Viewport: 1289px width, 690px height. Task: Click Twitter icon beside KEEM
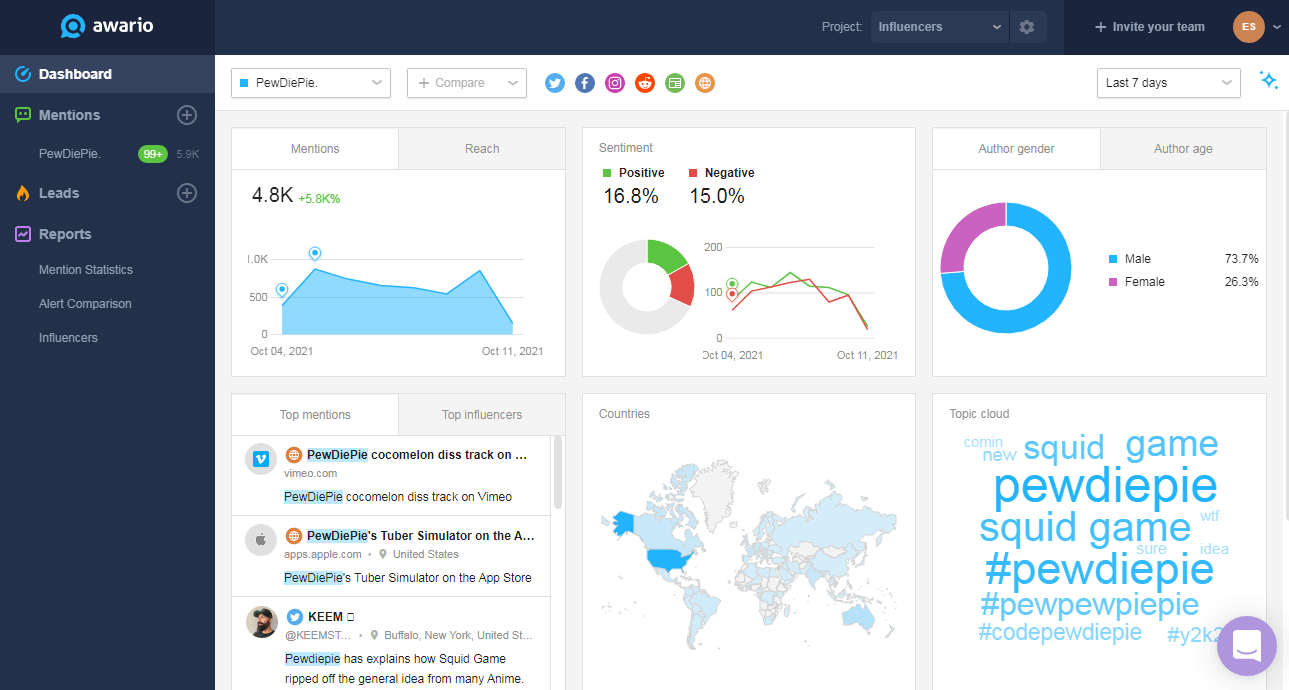tap(294, 617)
